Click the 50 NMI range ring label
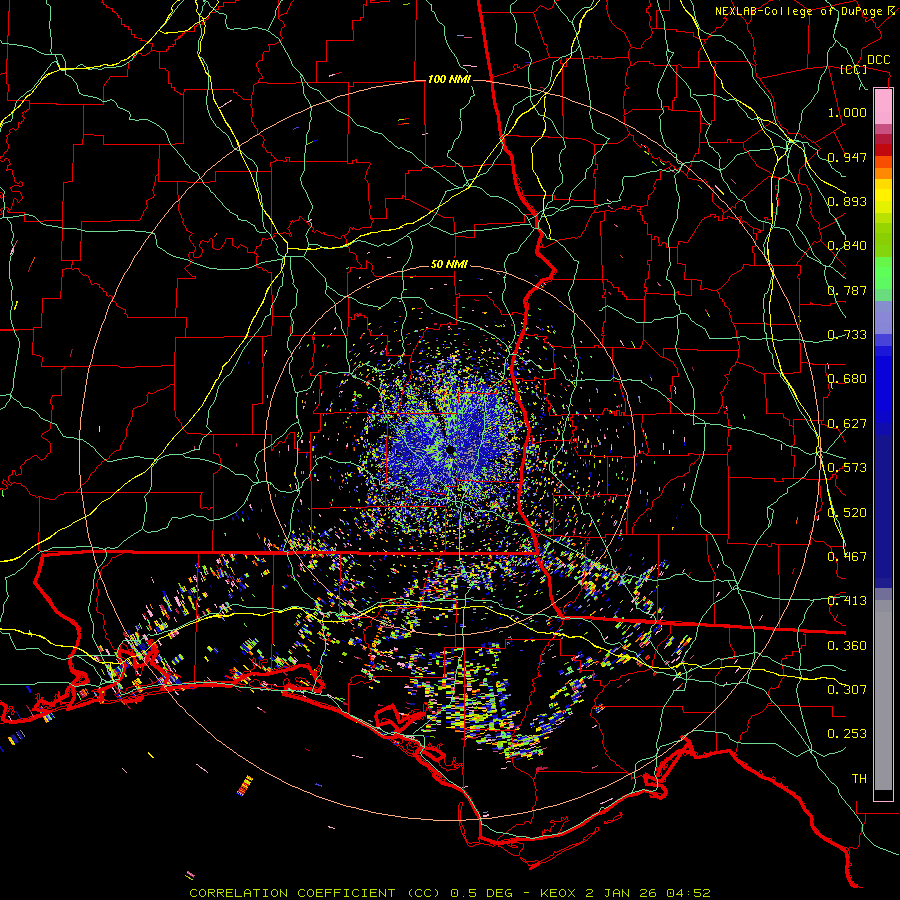Screen dimensions: 900x900 pyautogui.click(x=449, y=265)
